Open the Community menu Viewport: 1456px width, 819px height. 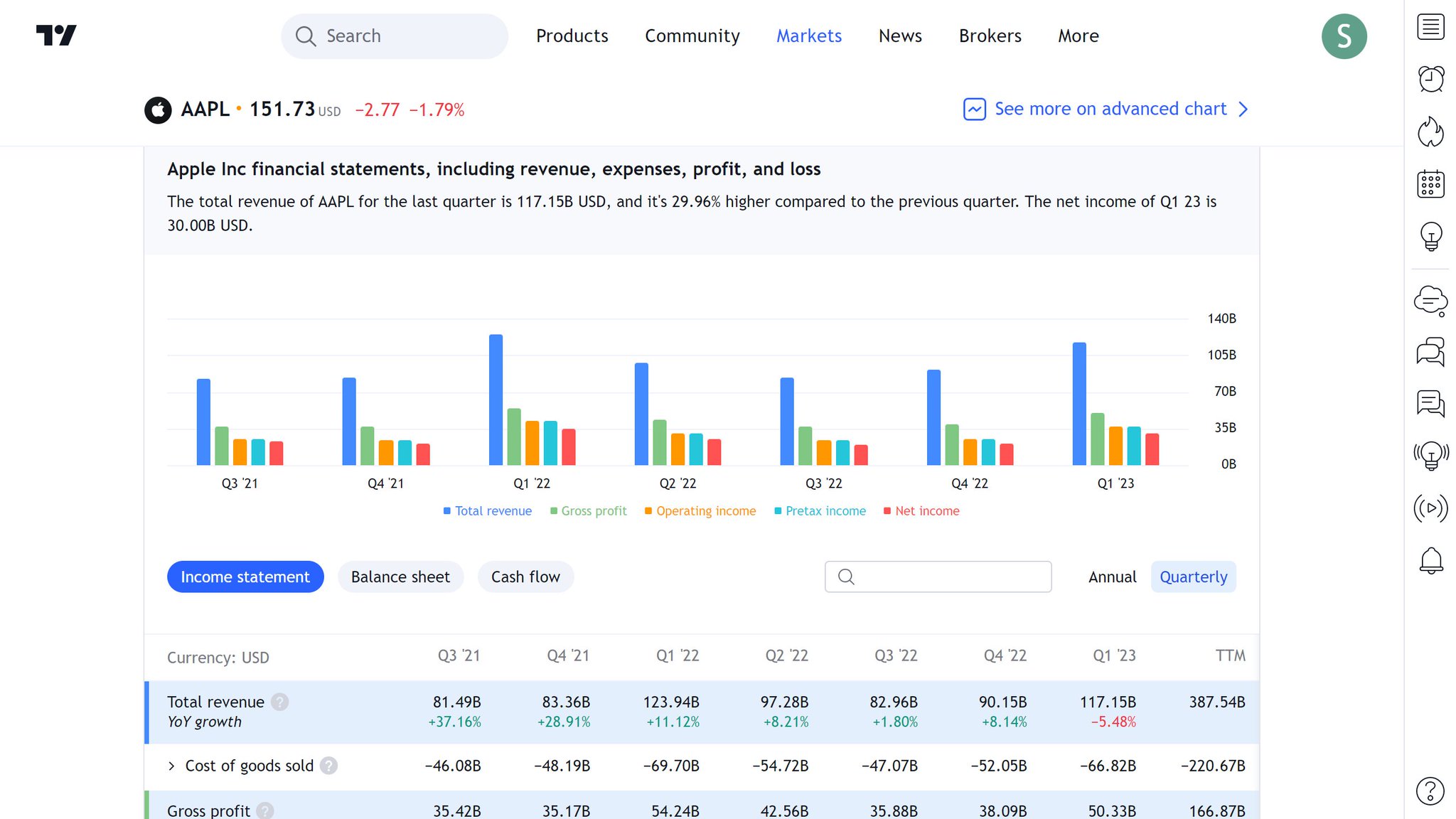click(x=692, y=36)
